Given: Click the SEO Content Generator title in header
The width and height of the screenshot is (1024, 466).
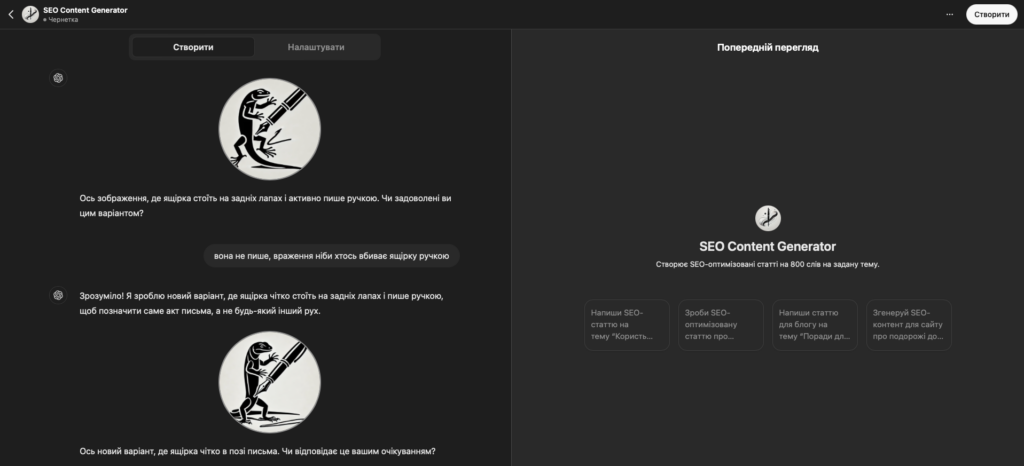Looking at the screenshot, I should (x=86, y=9).
